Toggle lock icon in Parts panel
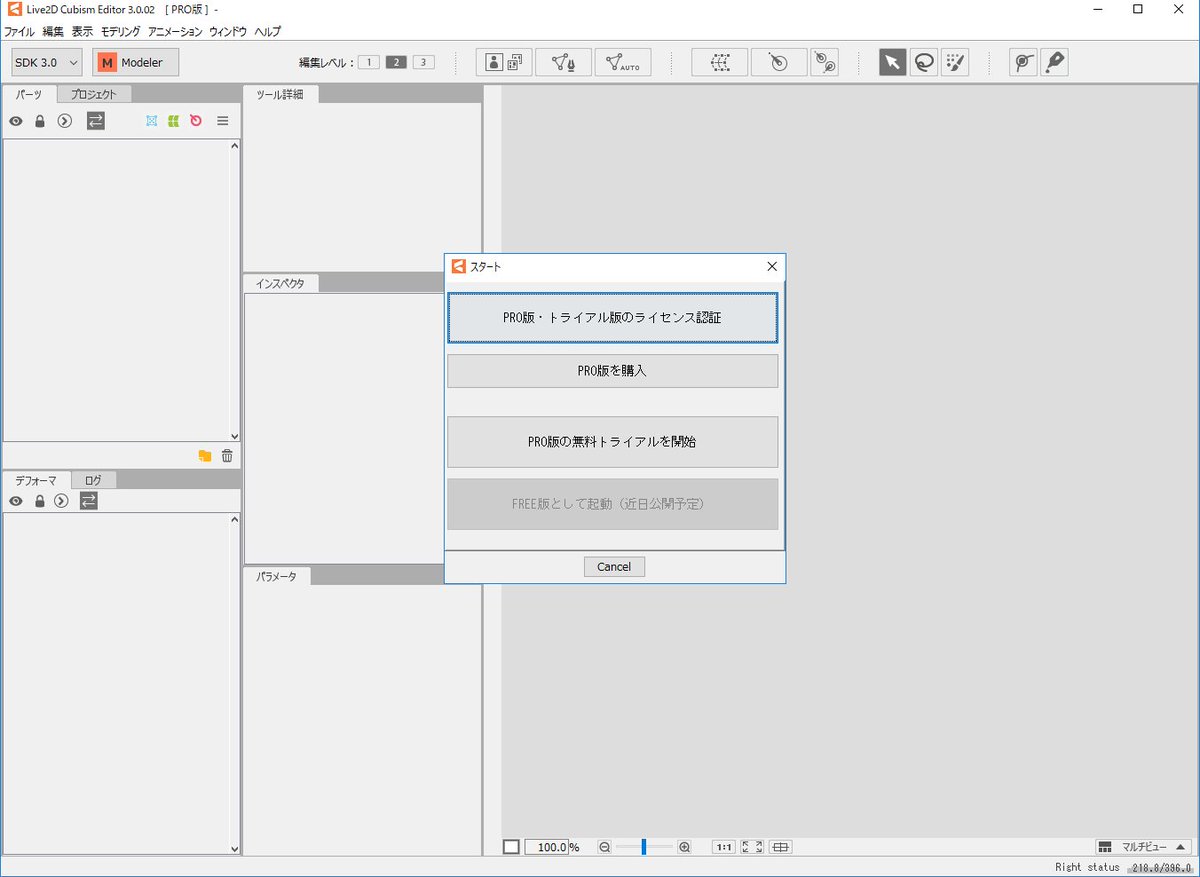 coord(40,121)
